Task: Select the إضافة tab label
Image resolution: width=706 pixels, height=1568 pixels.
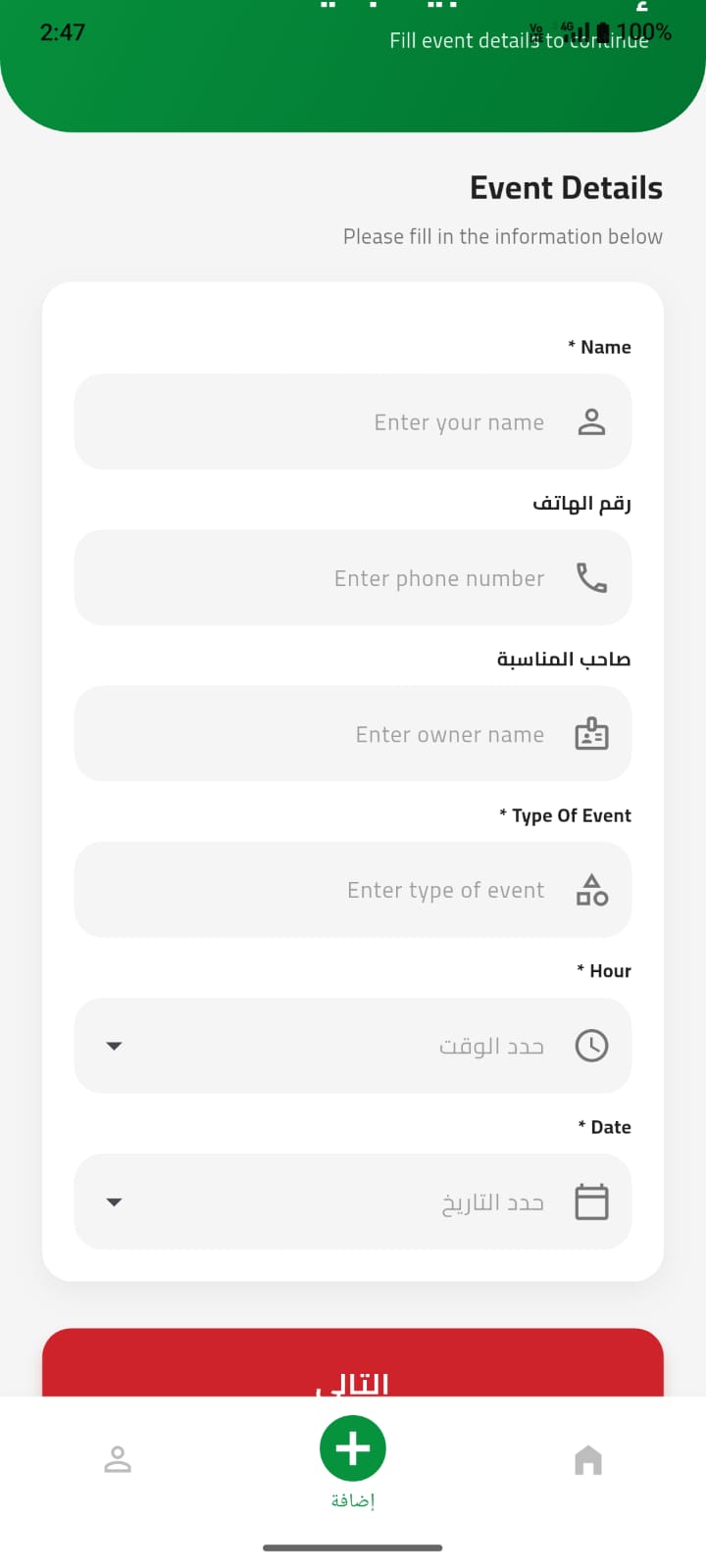Action: (353, 1500)
